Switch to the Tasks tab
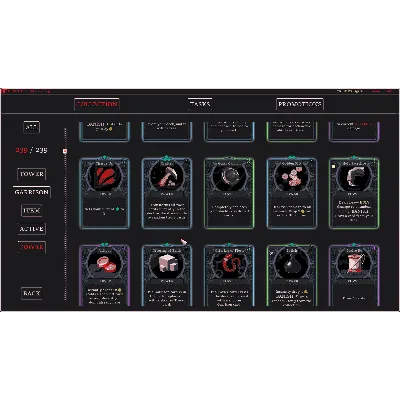This screenshot has width=400, height=400. [200, 104]
